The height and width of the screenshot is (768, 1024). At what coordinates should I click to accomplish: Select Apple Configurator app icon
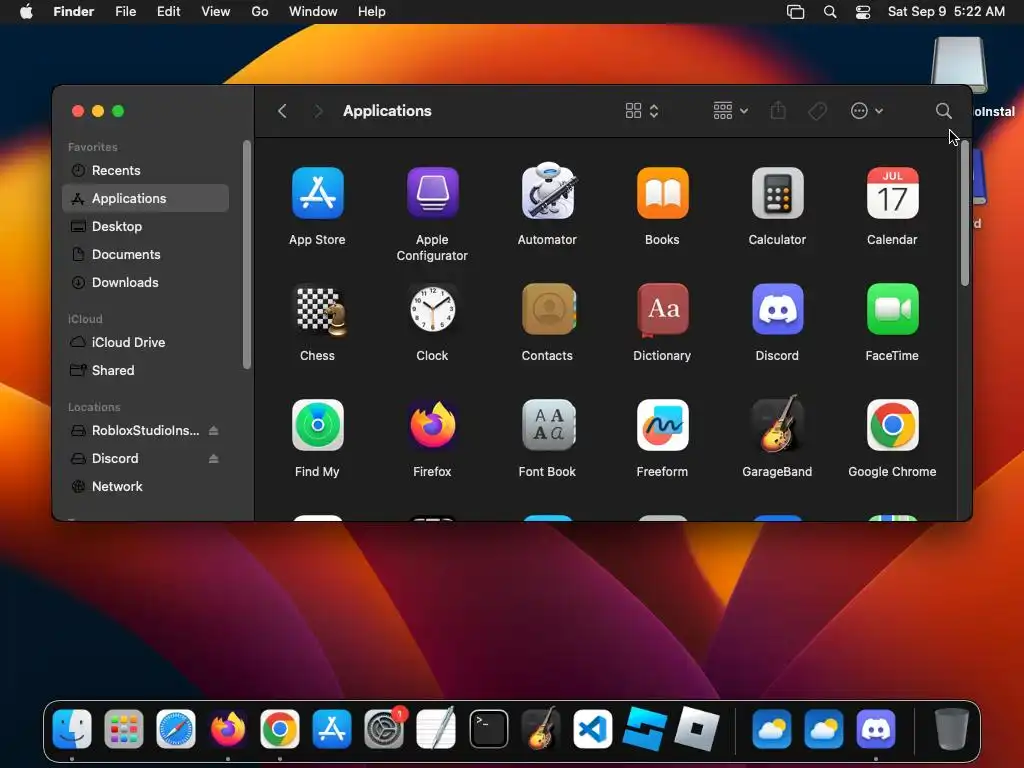432,193
